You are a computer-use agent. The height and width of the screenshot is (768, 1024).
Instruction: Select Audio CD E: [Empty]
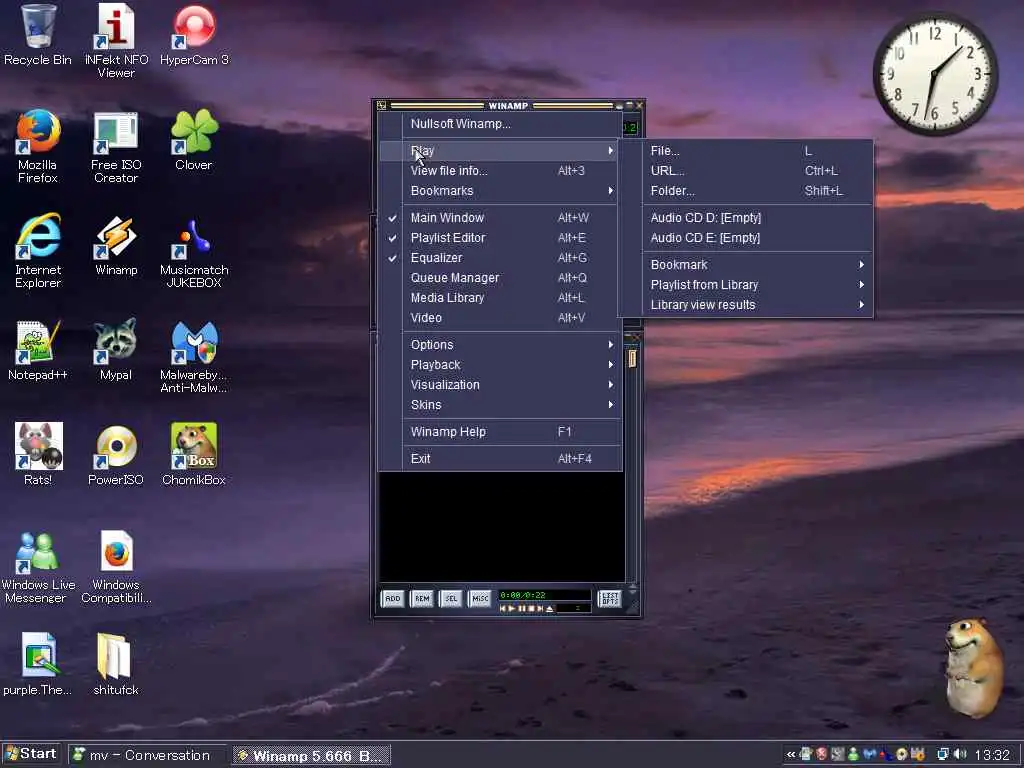point(746,238)
